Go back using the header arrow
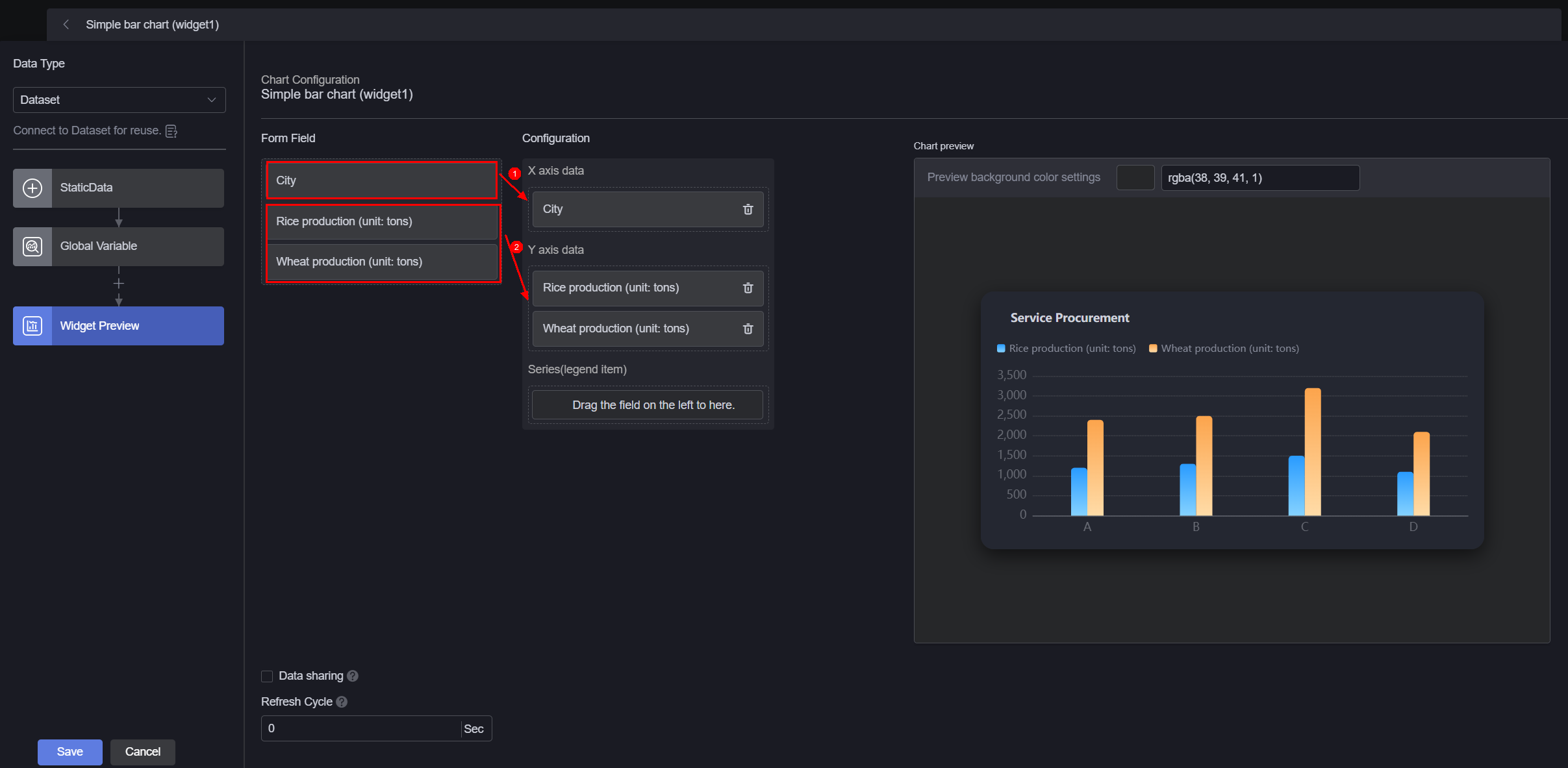The height and width of the screenshot is (768, 1568). pyautogui.click(x=66, y=25)
